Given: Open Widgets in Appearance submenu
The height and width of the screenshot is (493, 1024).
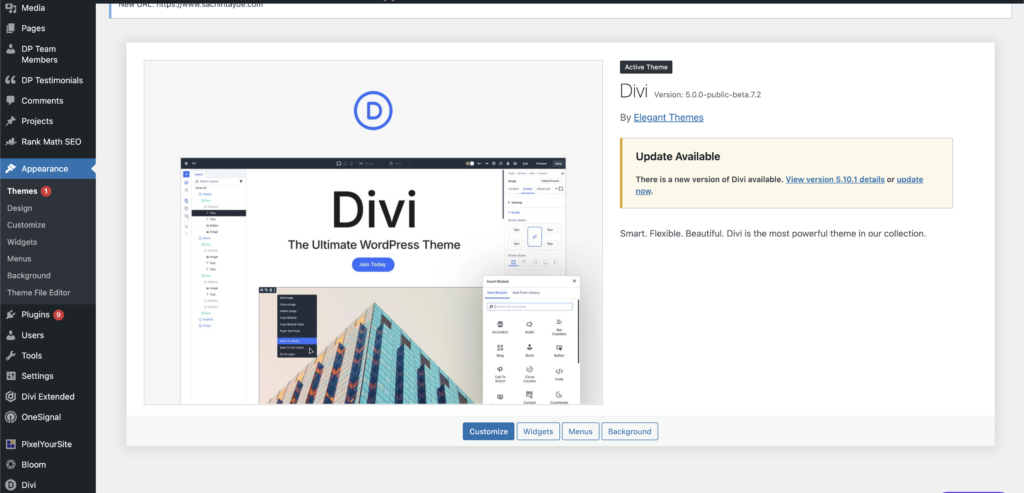Looking at the screenshot, I should click(22, 242).
